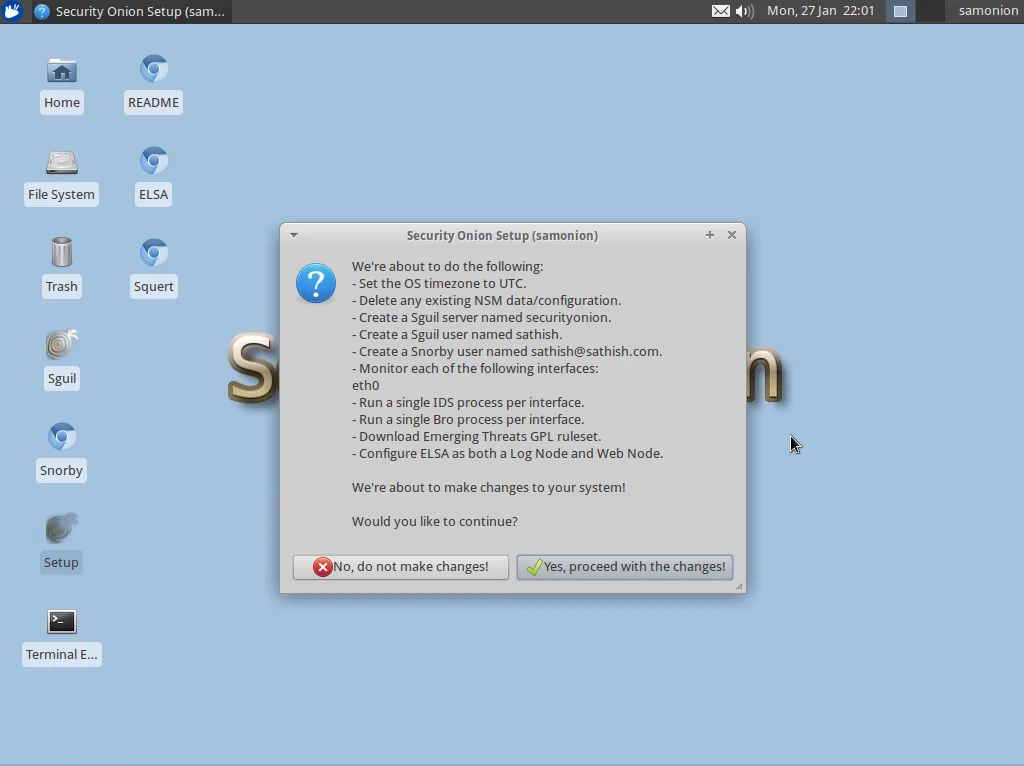Open the Terminal Emulator desktop icon
This screenshot has width=1024, height=766.
pyautogui.click(x=61, y=637)
